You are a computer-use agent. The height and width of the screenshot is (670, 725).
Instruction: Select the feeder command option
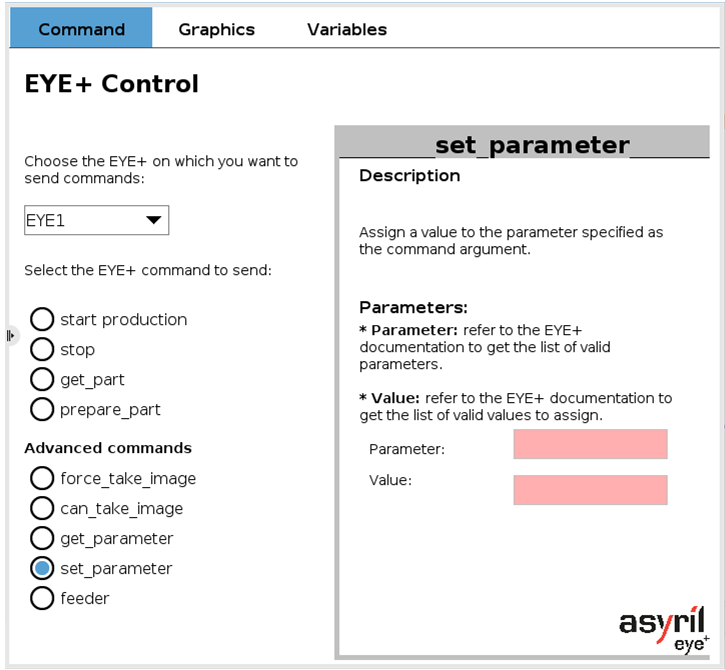pos(42,599)
